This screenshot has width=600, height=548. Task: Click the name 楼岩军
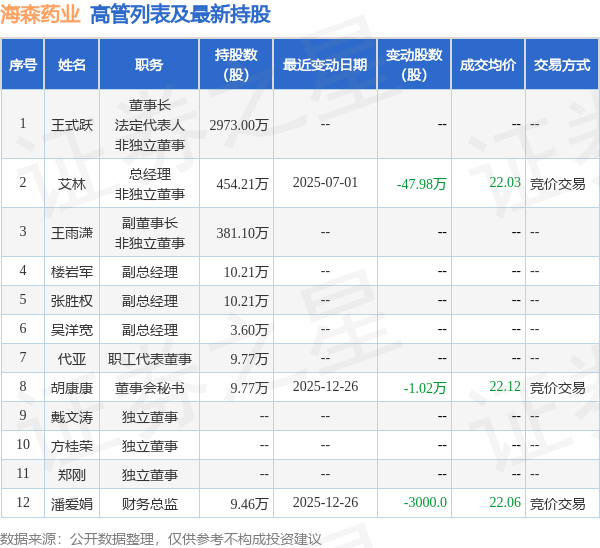coord(72,272)
